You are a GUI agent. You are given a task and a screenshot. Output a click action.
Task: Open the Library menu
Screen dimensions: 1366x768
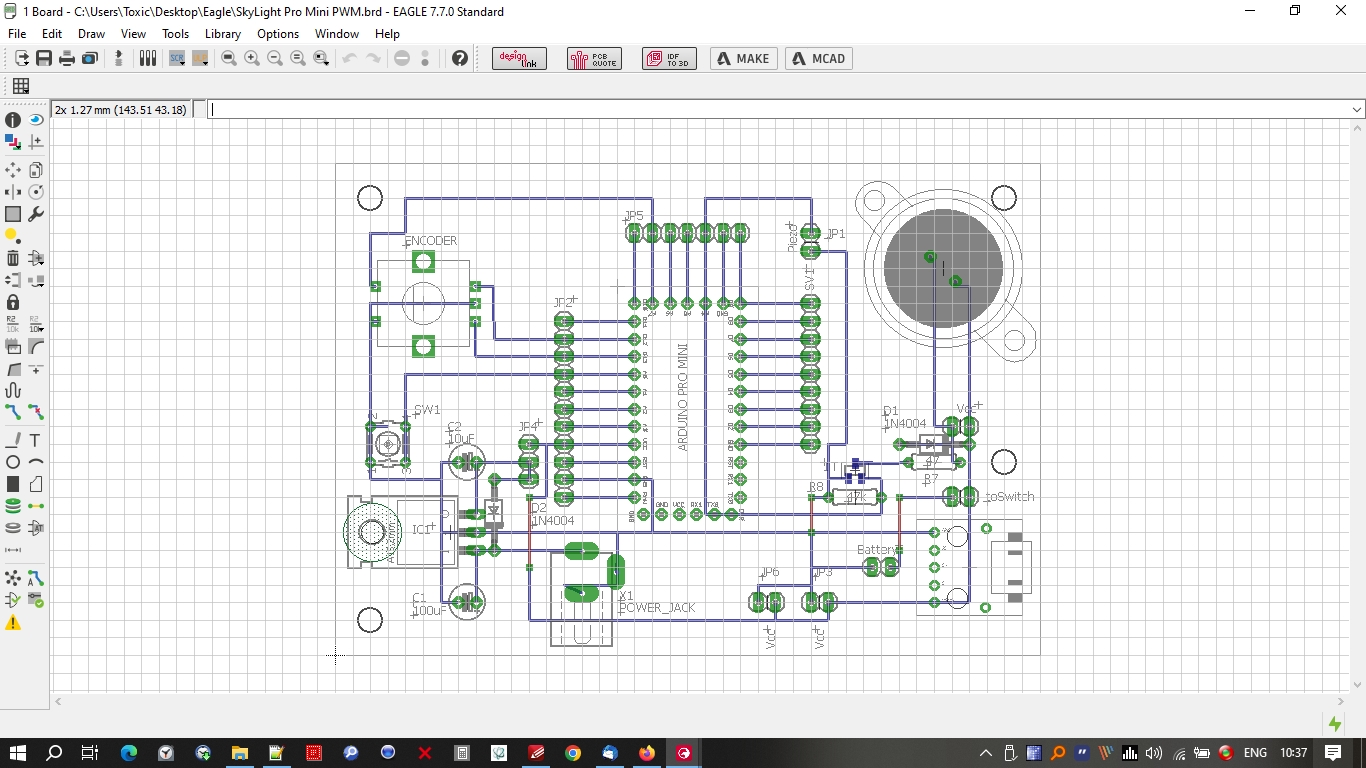coord(223,34)
